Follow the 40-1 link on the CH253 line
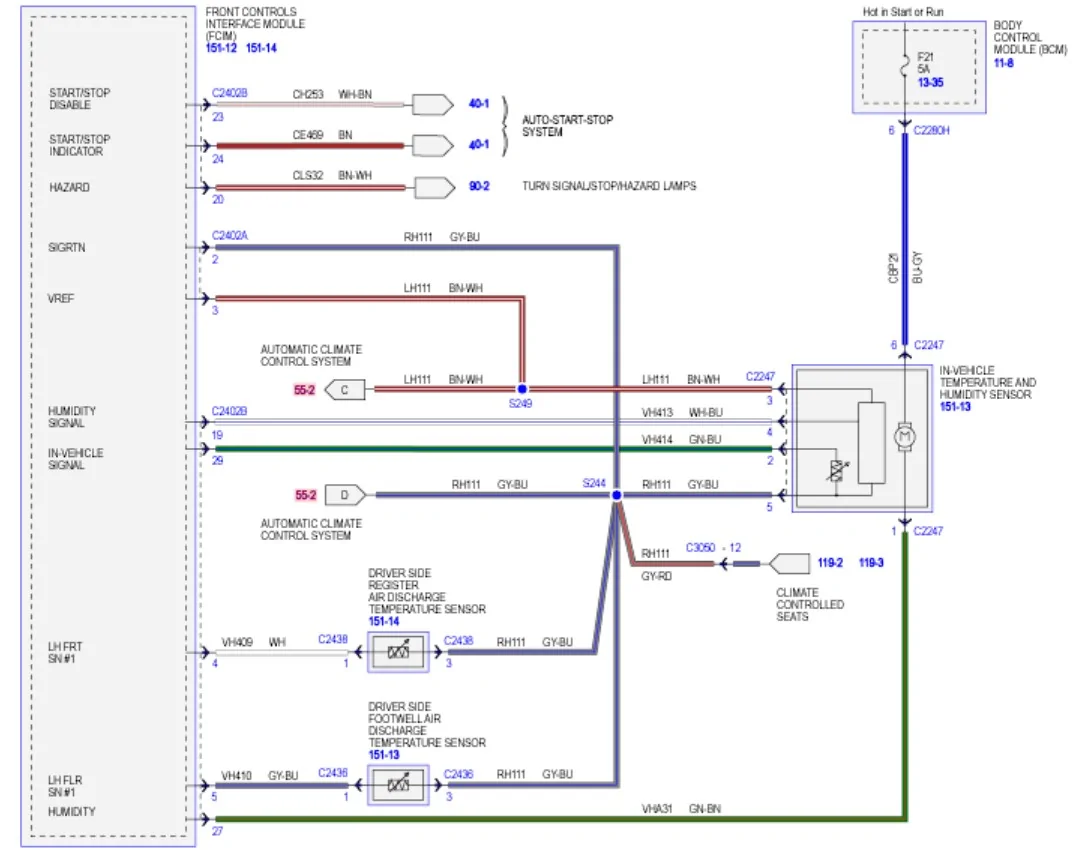Viewport: 1087px width, 850px height. (479, 103)
